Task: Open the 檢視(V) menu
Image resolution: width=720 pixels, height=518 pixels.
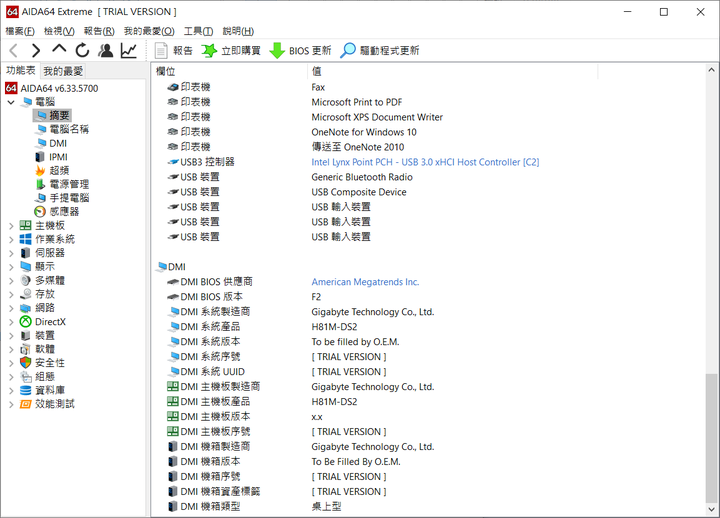Action: tap(59, 31)
